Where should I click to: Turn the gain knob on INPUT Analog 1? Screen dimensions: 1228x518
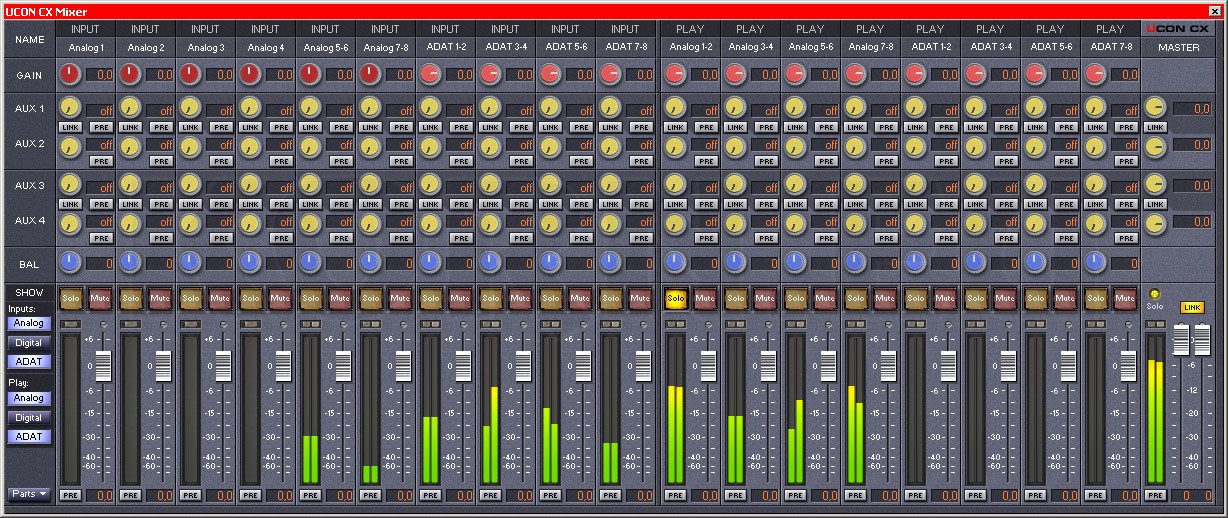(69, 74)
